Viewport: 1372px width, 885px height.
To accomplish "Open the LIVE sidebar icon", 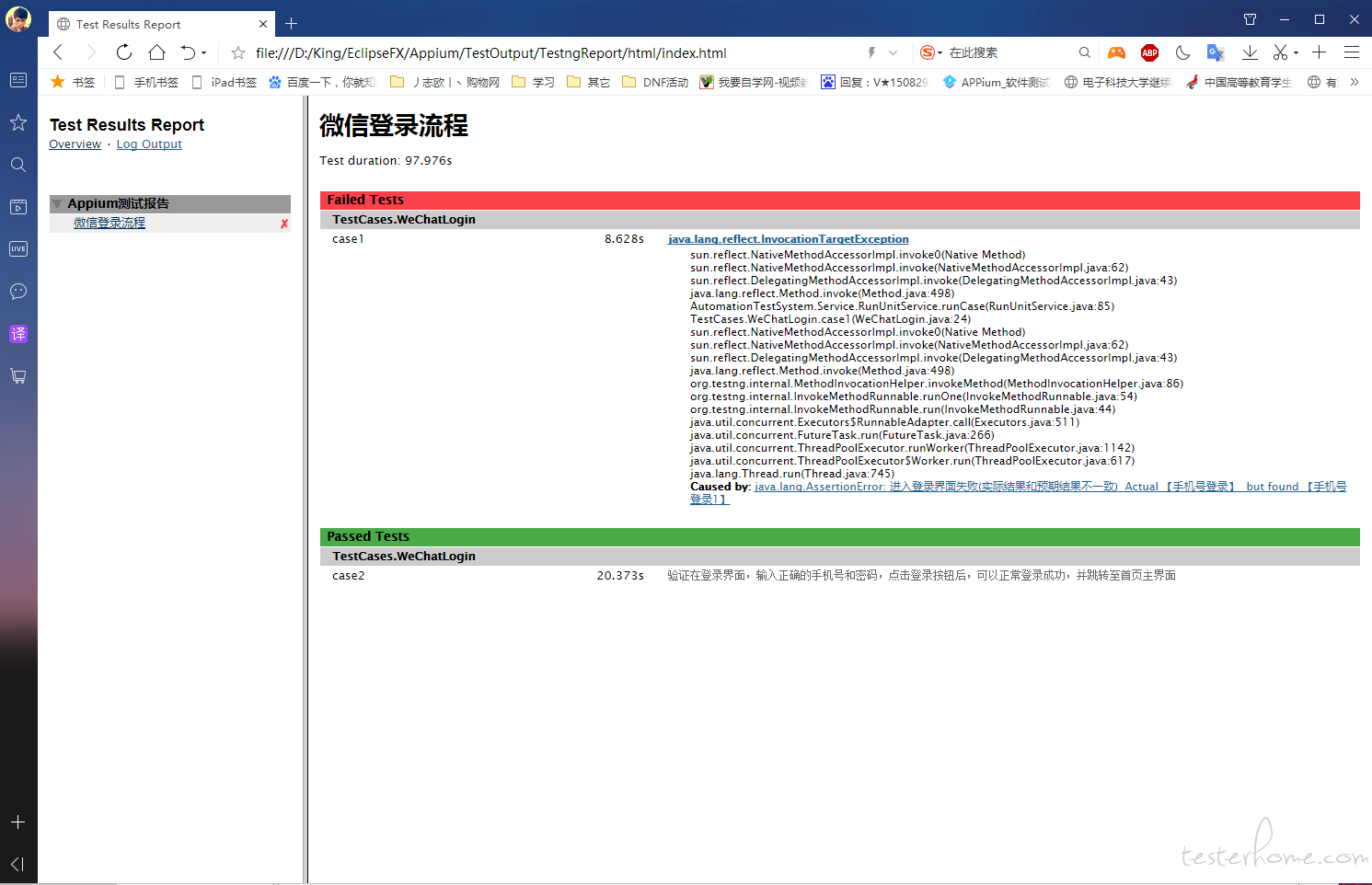I will [18, 248].
